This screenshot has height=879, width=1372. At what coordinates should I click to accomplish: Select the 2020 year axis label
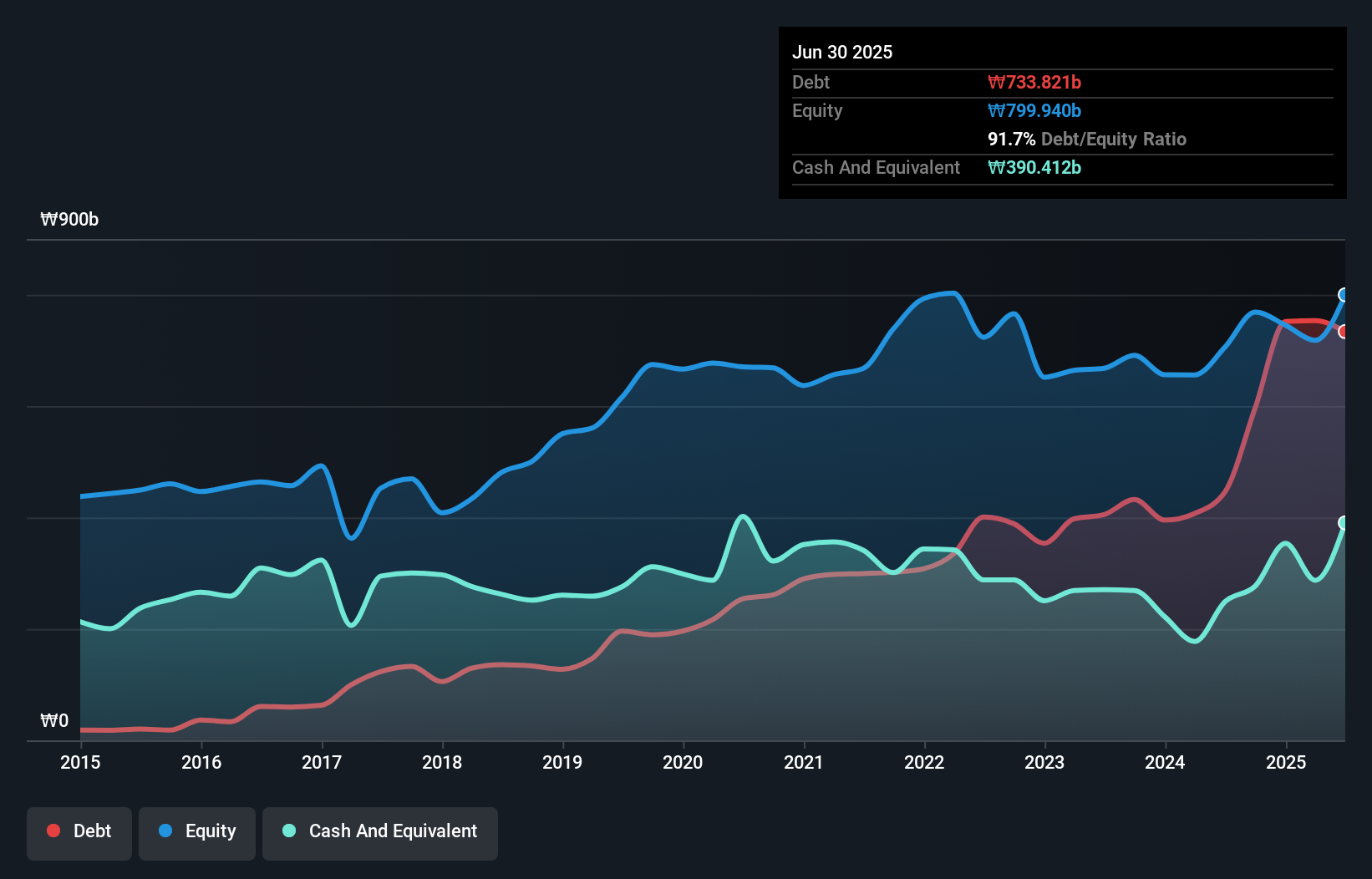(683, 762)
